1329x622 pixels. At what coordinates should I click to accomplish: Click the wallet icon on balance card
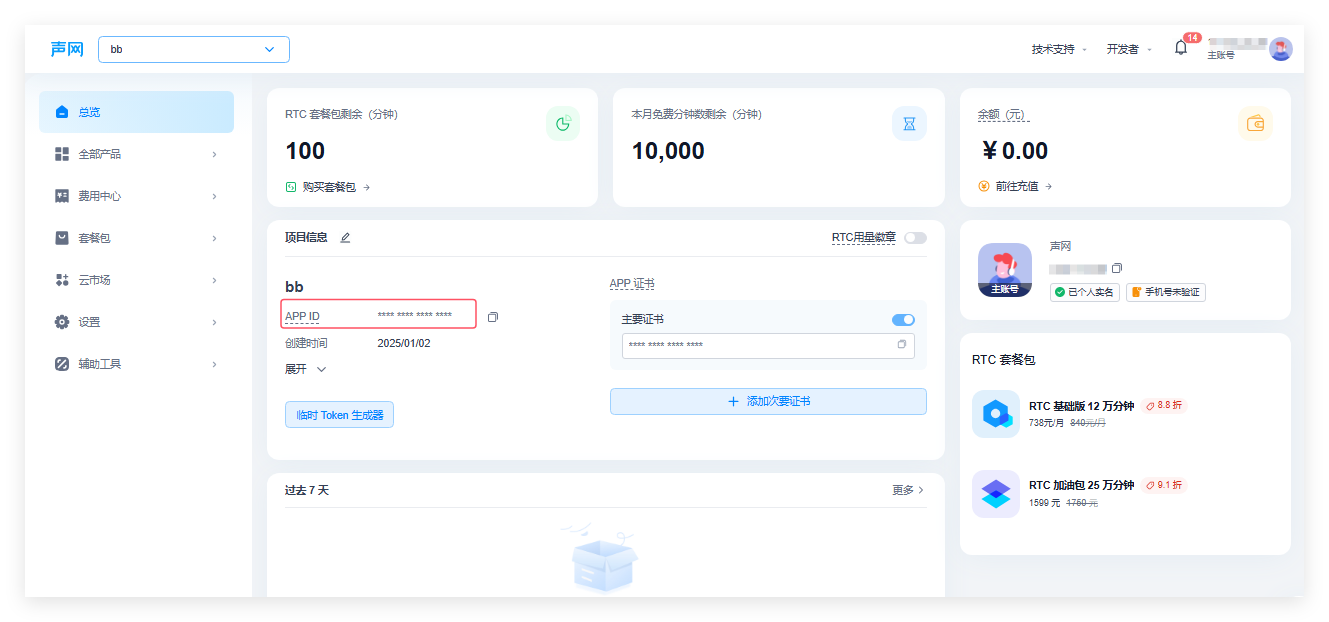pos(1255,124)
